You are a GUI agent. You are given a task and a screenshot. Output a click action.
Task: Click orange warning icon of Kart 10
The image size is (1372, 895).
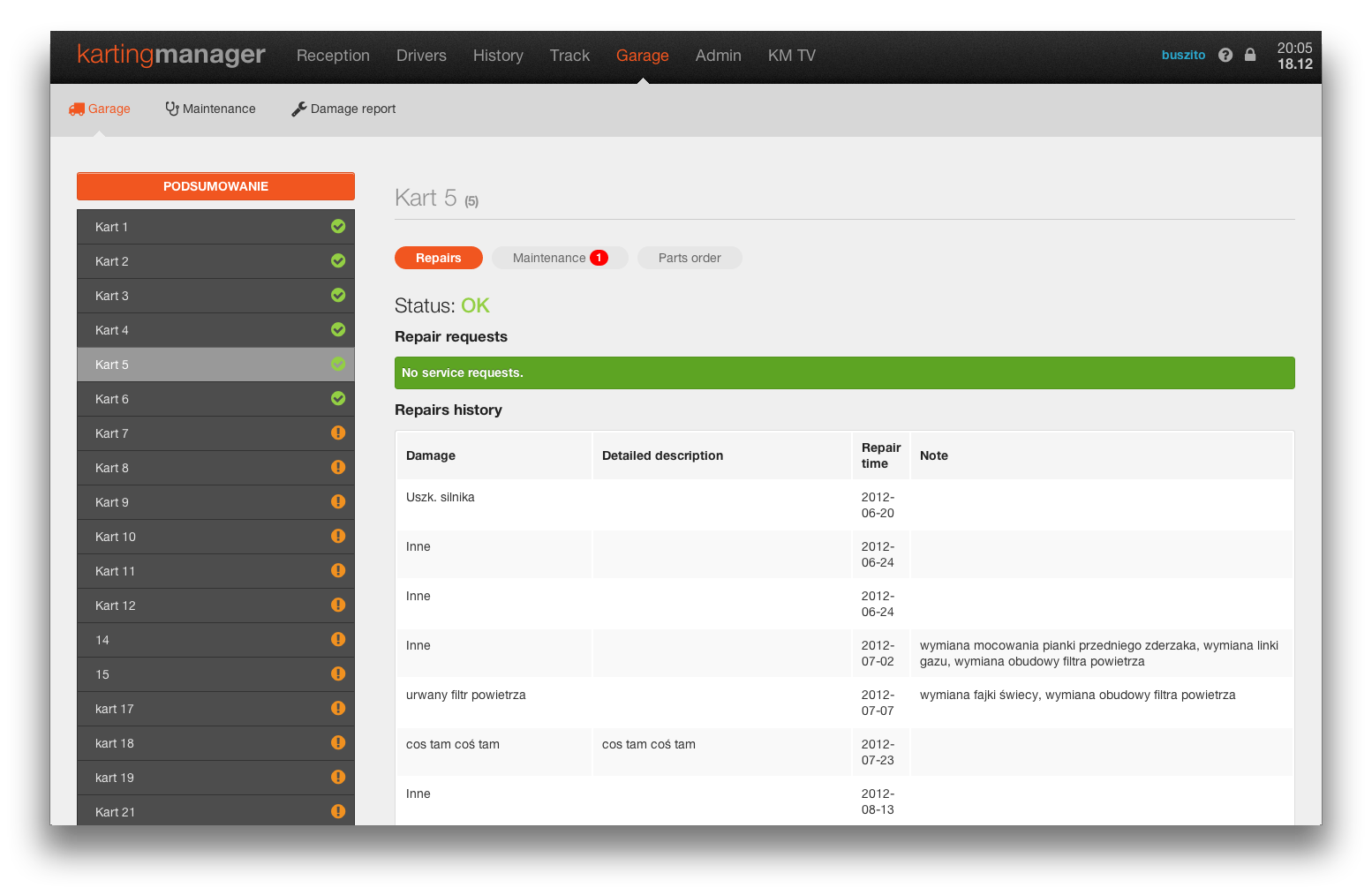pyautogui.click(x=338, y=536)
